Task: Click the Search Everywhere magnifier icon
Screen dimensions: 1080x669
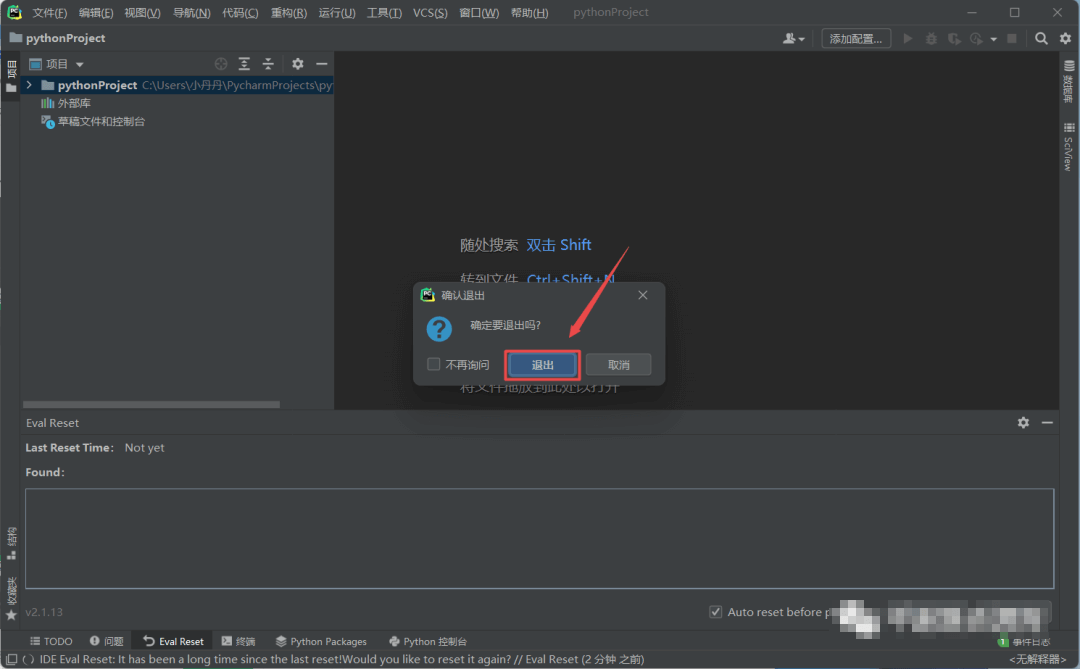Action: 1041,39
